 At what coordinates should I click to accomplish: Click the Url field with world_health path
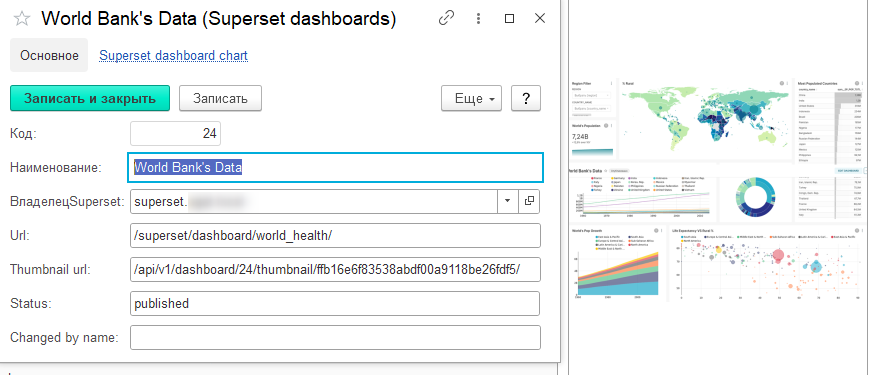coord(335,235)
